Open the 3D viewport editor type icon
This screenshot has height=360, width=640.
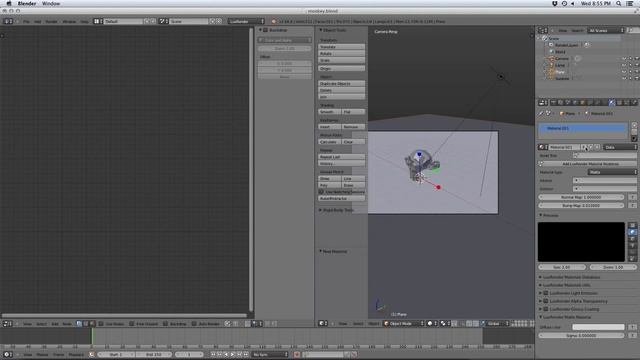pyautogui.click(x=323, y=324)
